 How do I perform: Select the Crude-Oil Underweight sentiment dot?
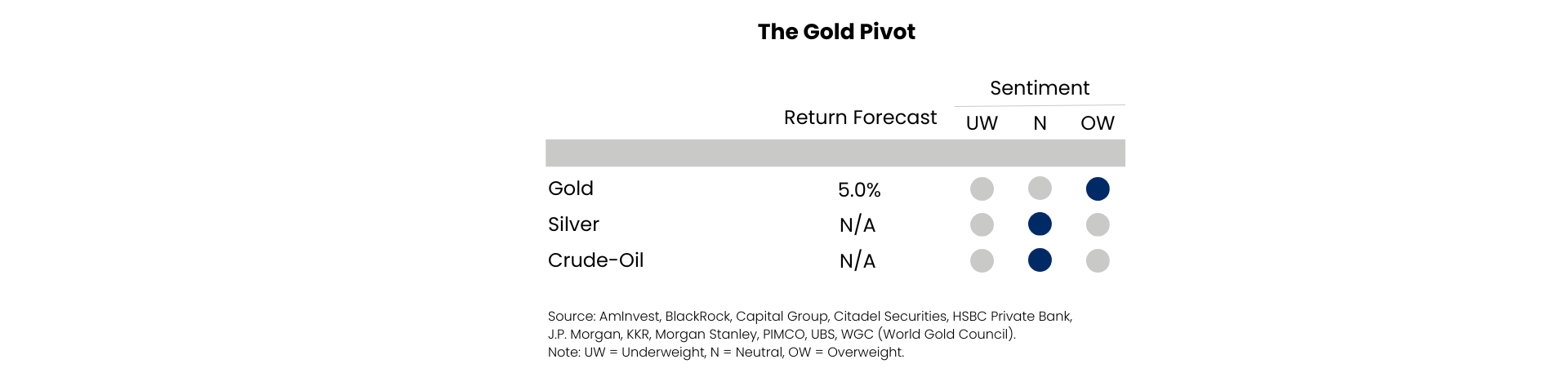click(x=982, y=261)
